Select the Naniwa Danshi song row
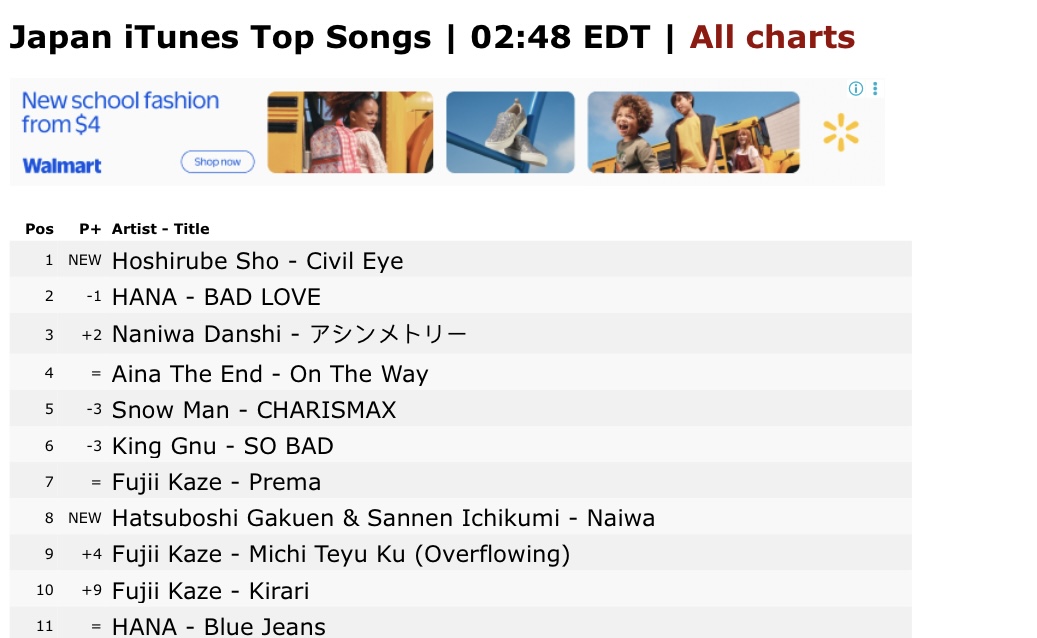The image size is (1037, 638). point(460,333)
